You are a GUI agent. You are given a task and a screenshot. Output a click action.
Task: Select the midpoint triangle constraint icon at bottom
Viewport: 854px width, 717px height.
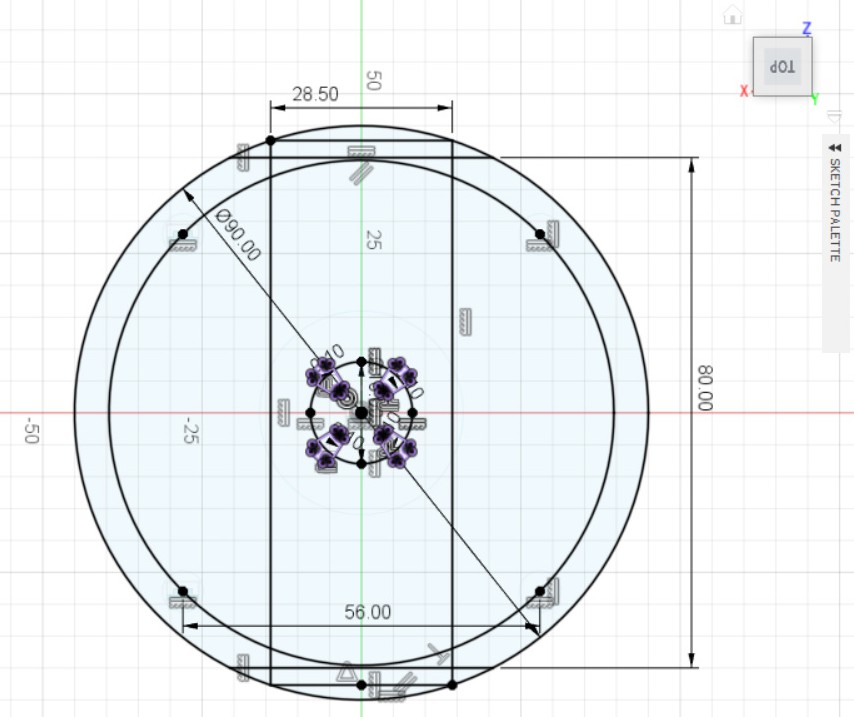pos(346,671)
